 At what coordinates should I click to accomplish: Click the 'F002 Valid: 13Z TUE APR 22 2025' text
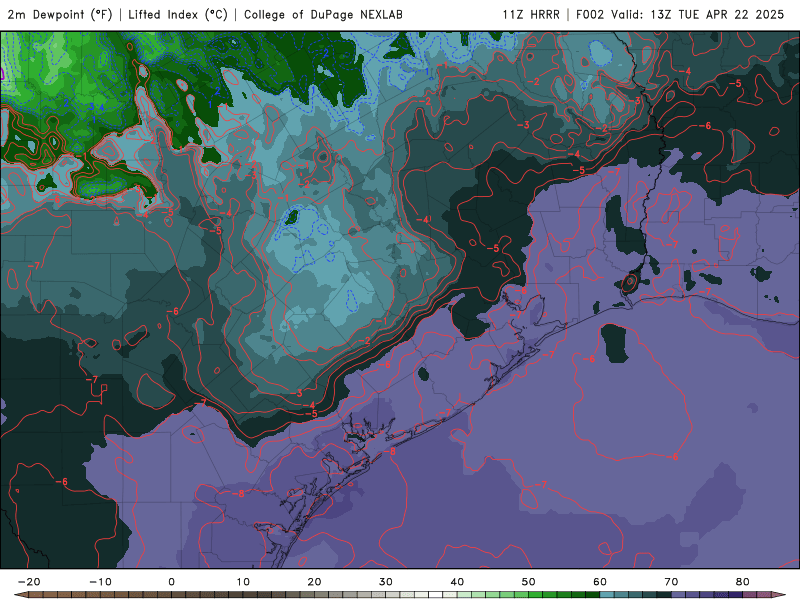coord(680,15)
